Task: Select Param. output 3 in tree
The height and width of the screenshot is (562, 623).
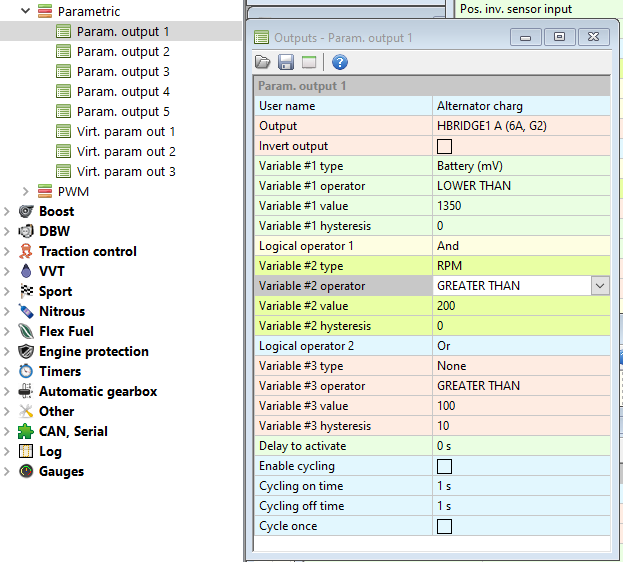Action: [123, 72]
